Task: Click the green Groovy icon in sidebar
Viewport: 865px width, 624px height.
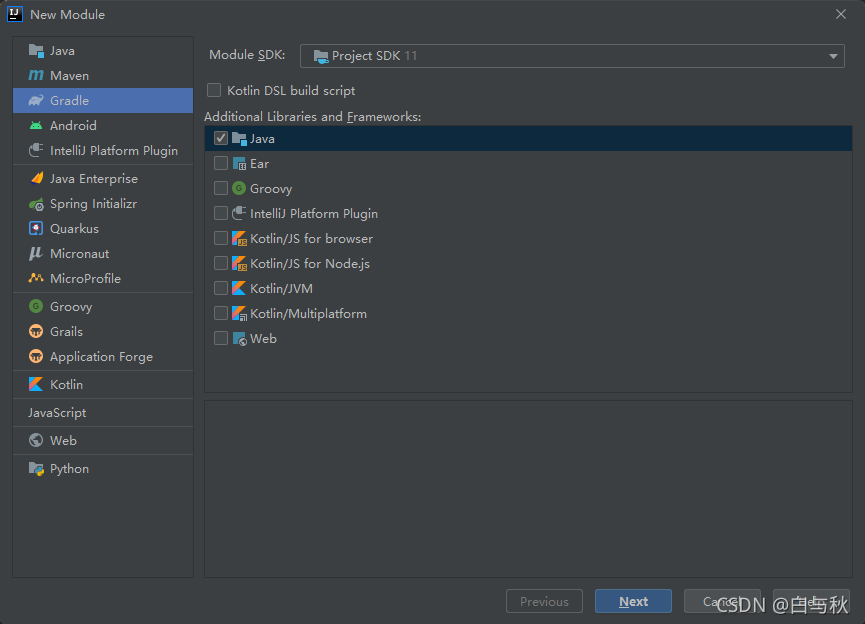Action: (x=36, y=306)
